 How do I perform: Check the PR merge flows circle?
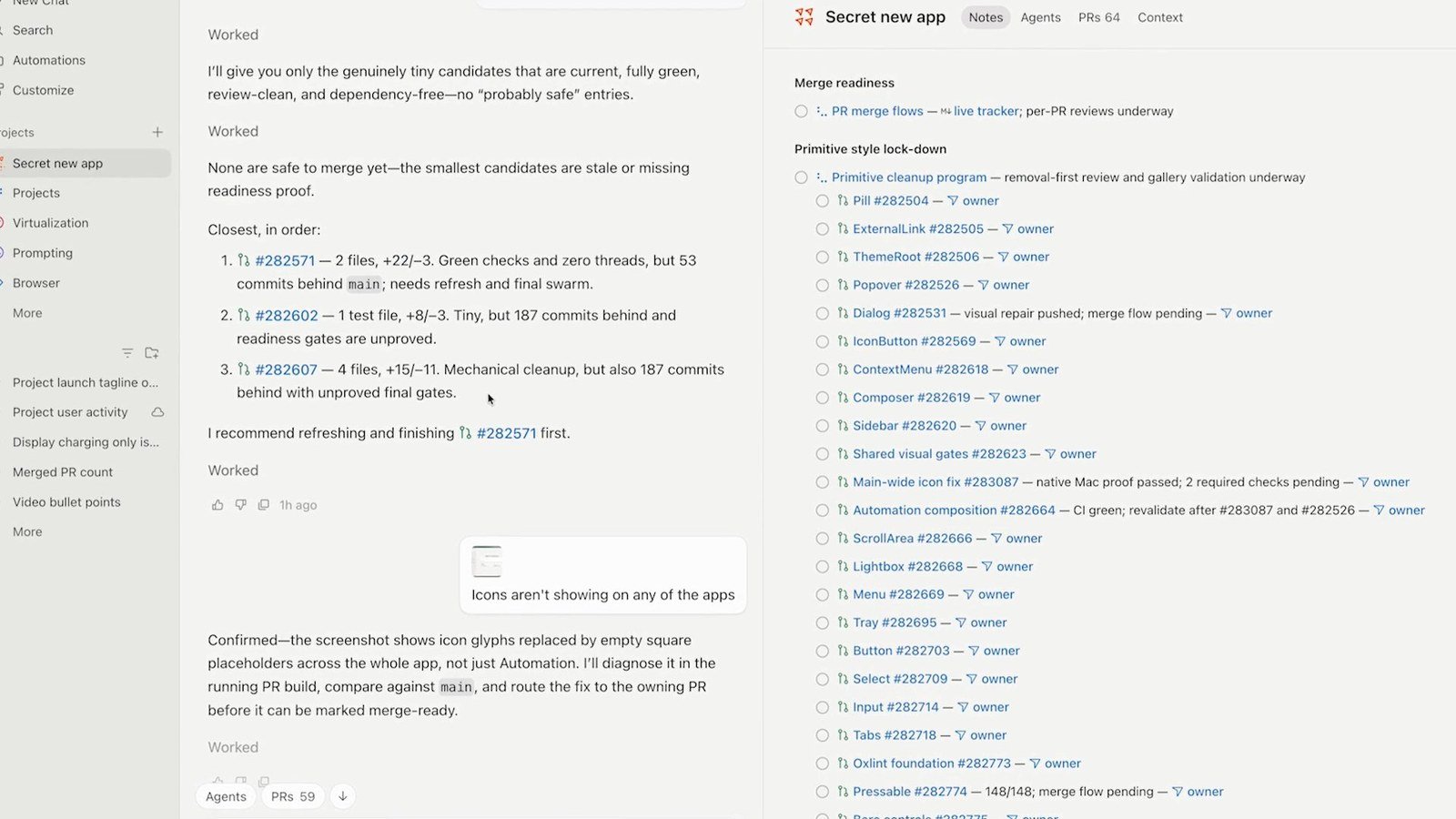[801, 111]
